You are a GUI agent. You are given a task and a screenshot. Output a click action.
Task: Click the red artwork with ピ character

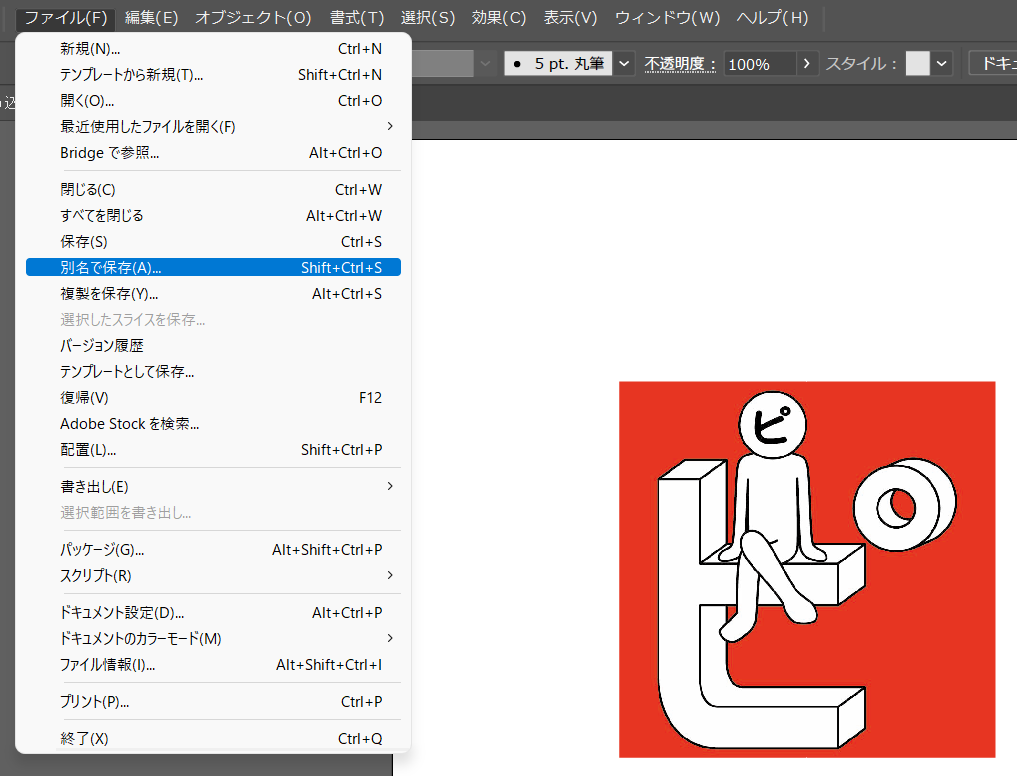coord(807,569)
